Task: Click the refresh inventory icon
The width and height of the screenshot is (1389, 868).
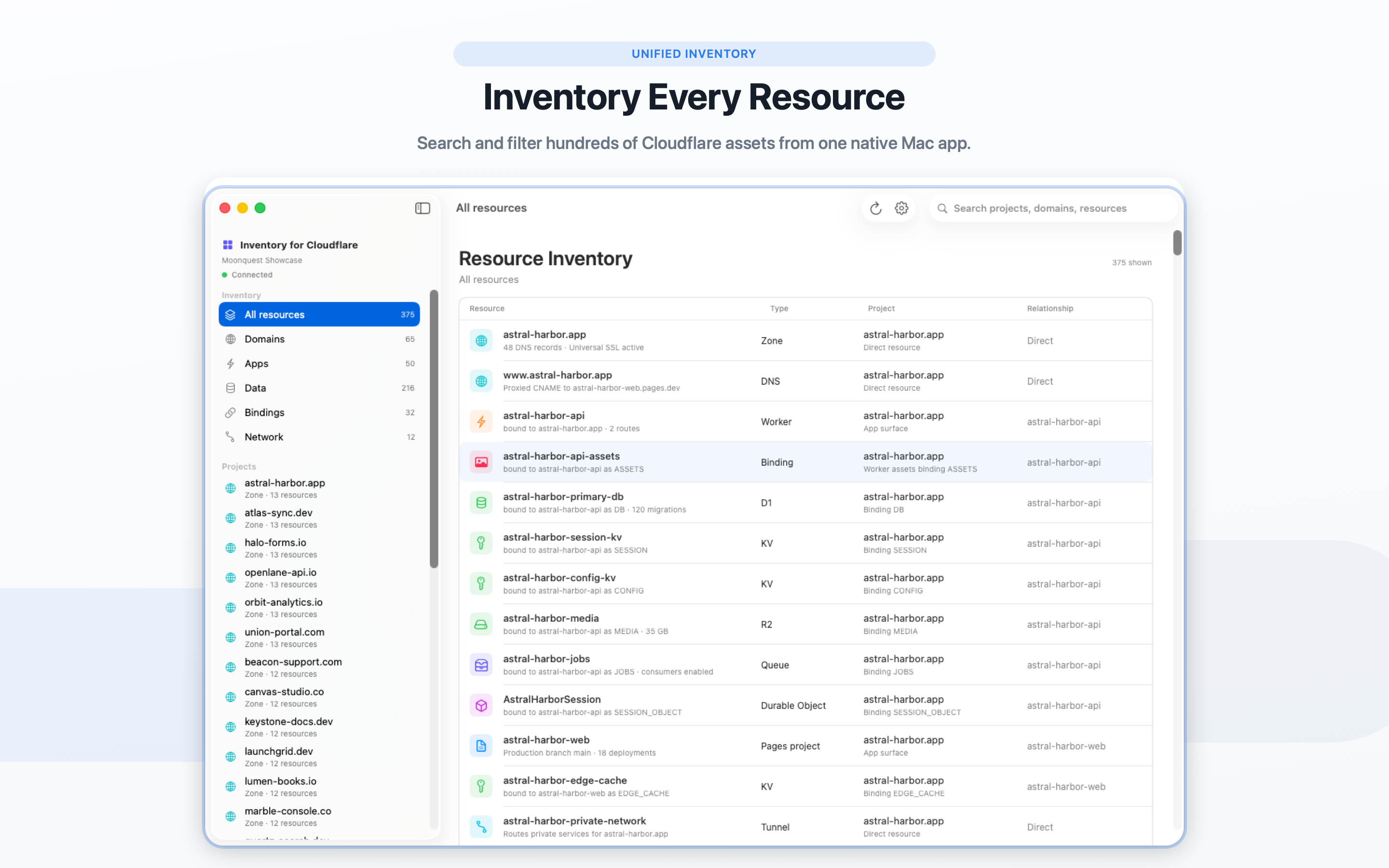Action: [875, 208]
